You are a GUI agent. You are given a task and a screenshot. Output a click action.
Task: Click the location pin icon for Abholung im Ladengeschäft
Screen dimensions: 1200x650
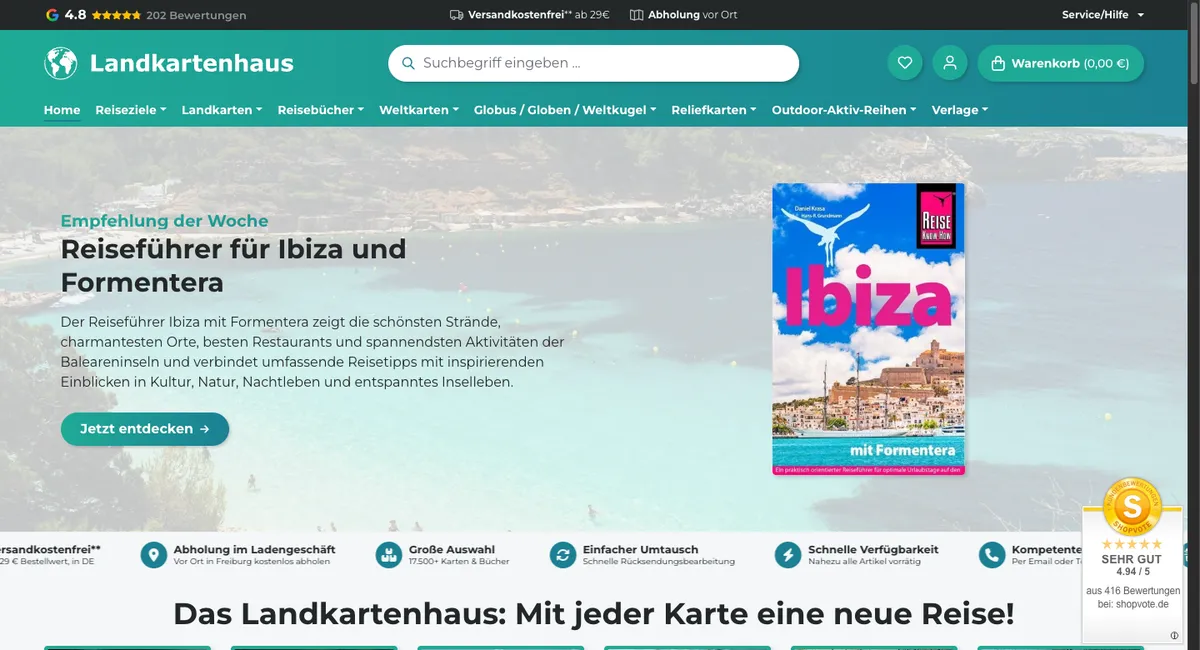pos(154,555)
